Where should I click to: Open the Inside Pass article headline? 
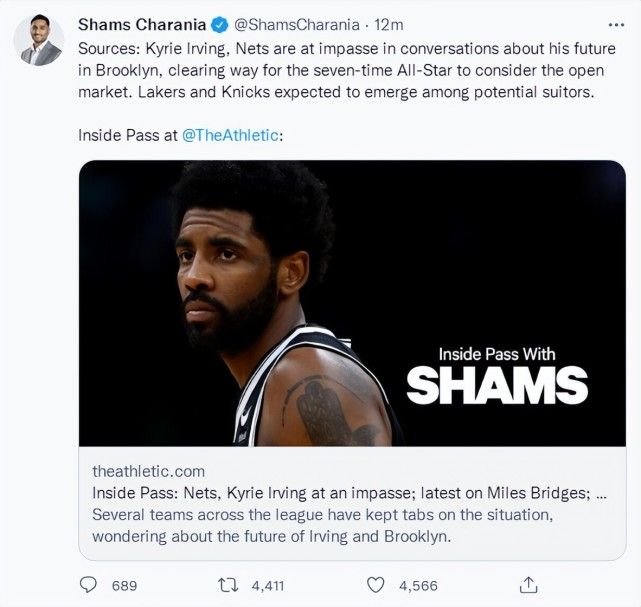tap(350, 493)
